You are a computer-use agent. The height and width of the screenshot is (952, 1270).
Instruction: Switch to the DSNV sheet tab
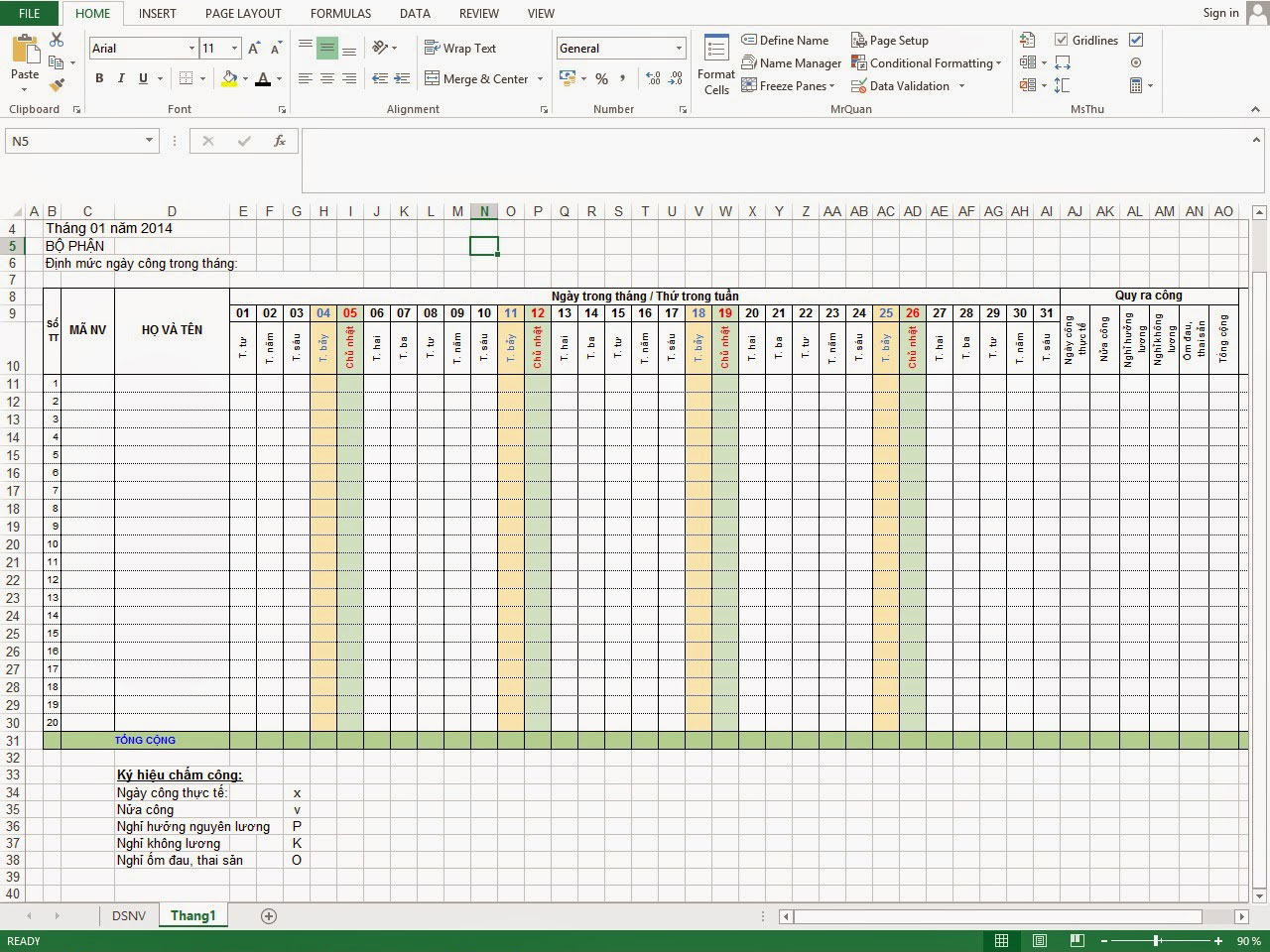click(x=129, y=915)
